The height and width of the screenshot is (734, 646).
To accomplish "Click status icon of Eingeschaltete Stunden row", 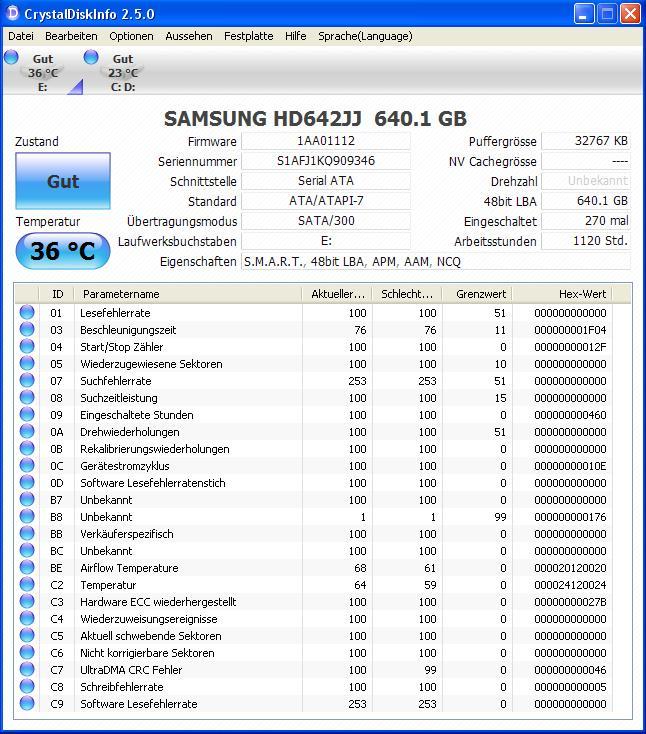I will click(27, 414).
